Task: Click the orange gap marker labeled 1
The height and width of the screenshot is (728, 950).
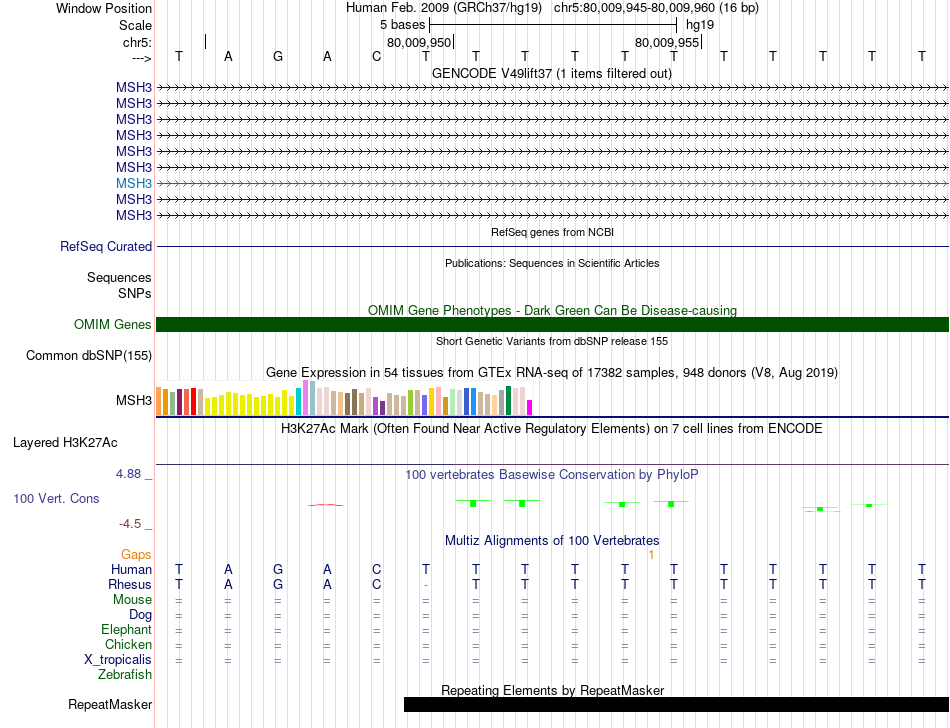Action: coord(651,555)
